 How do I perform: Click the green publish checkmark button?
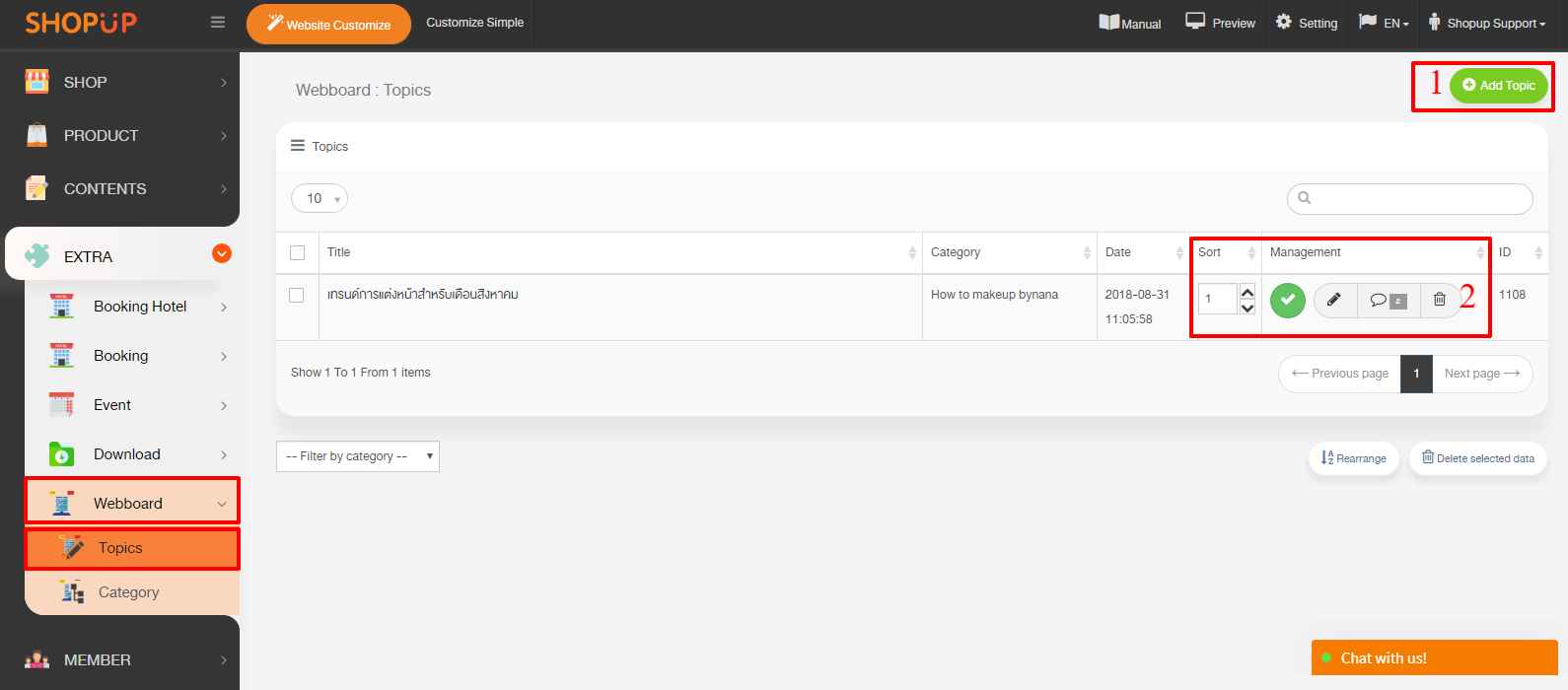1288,300
